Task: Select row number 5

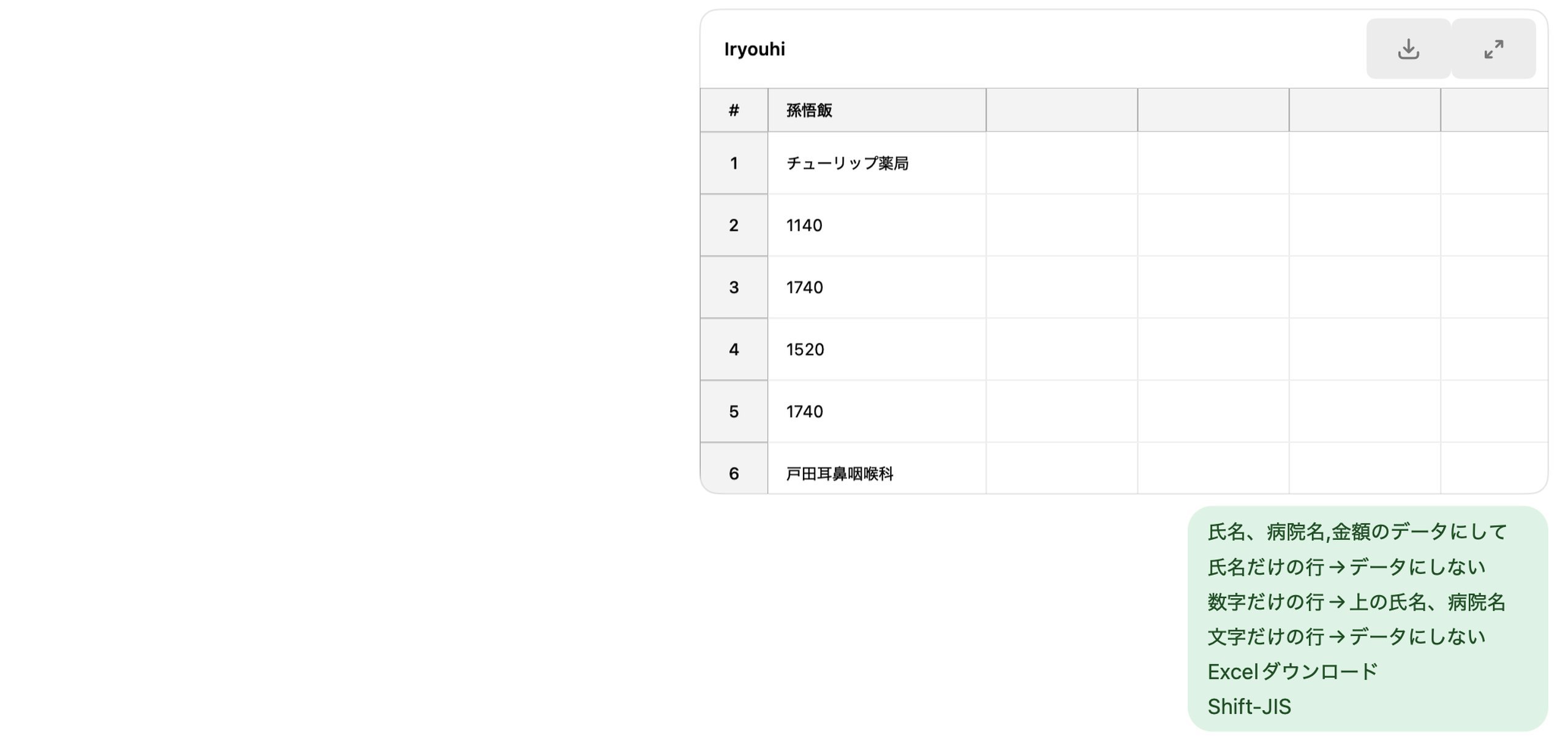Action: [734, 411]
